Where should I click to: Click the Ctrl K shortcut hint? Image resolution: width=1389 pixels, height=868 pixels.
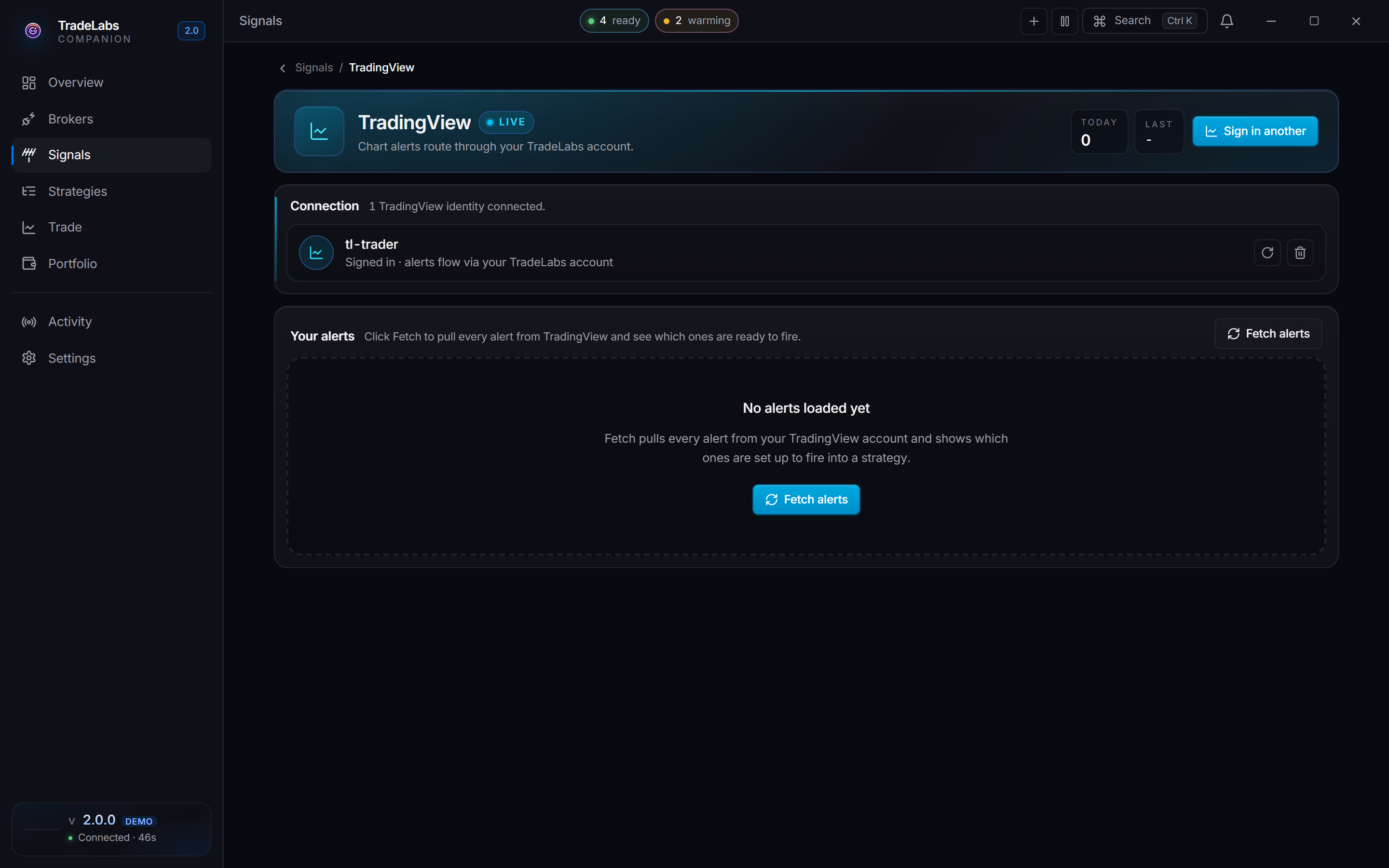(x=1180, y=21)
